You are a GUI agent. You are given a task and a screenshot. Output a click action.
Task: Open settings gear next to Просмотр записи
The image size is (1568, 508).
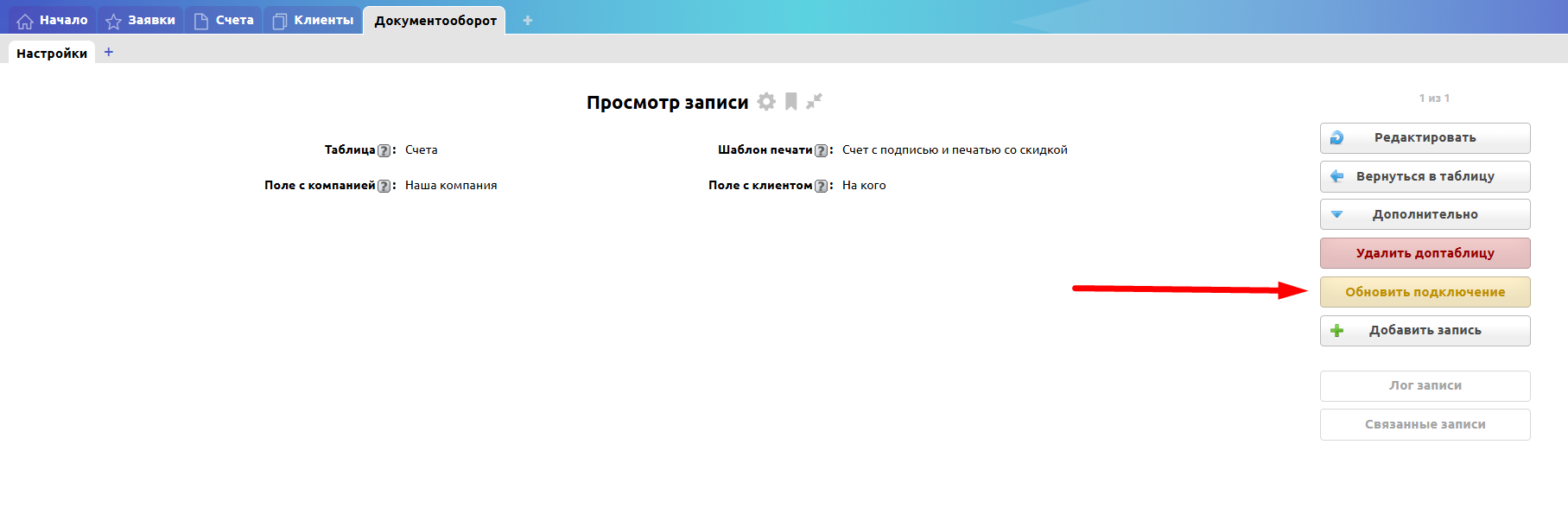pyautogui.click(x=765, y=102)
